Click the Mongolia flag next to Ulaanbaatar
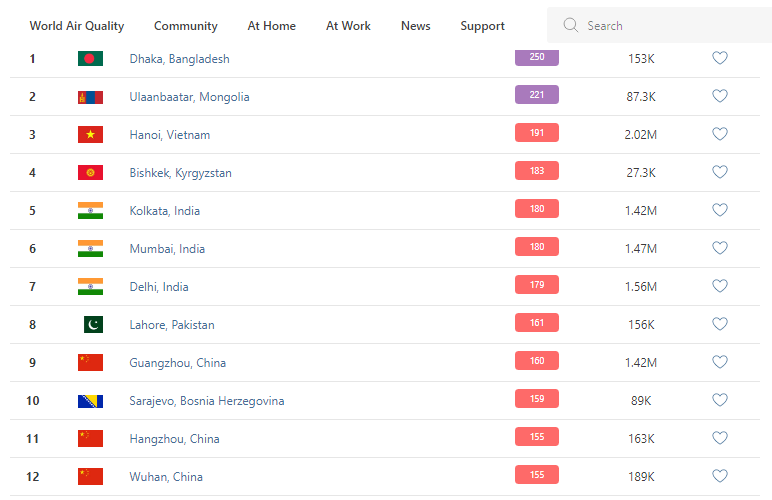 point(90,97)
